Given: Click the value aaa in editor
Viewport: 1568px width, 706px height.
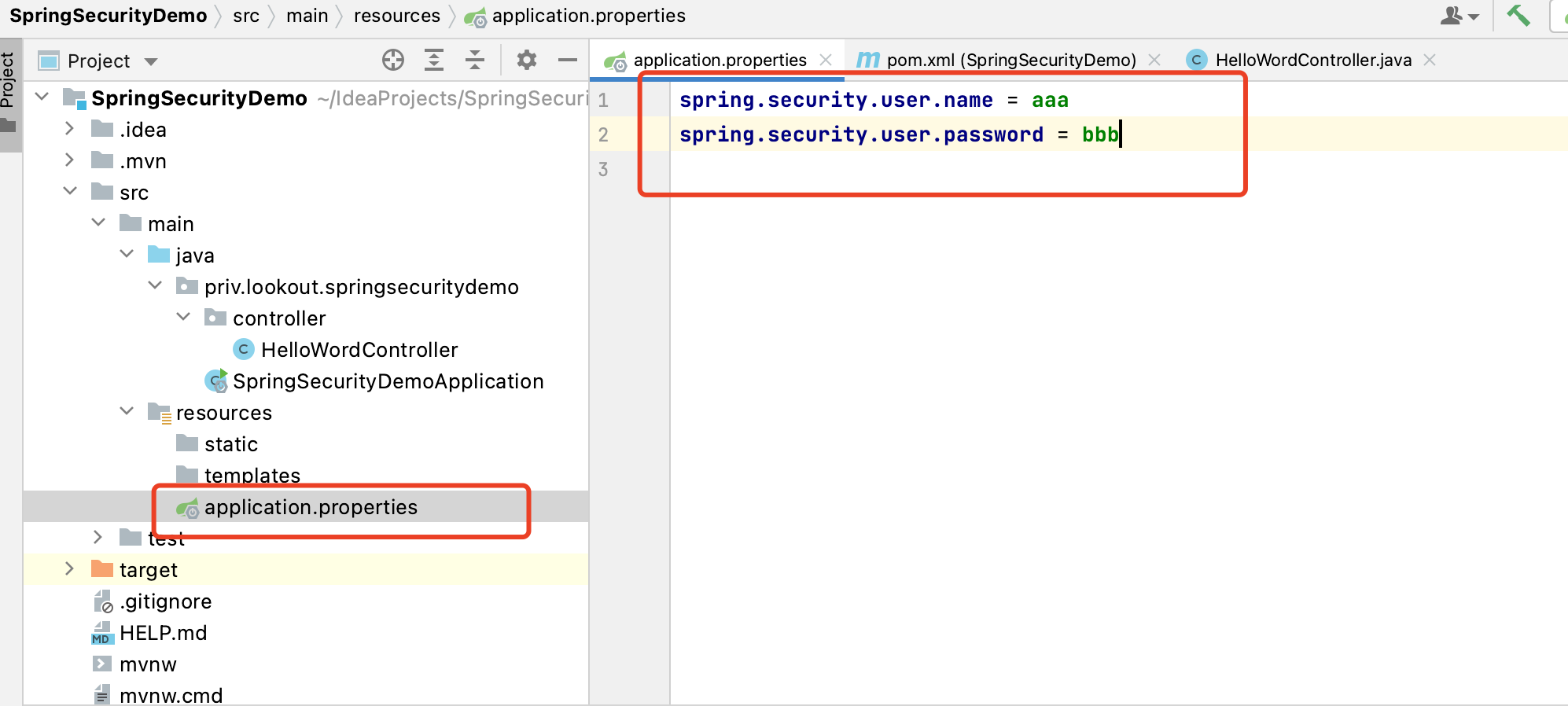Looking at the screenshot, I should 1050,100.
